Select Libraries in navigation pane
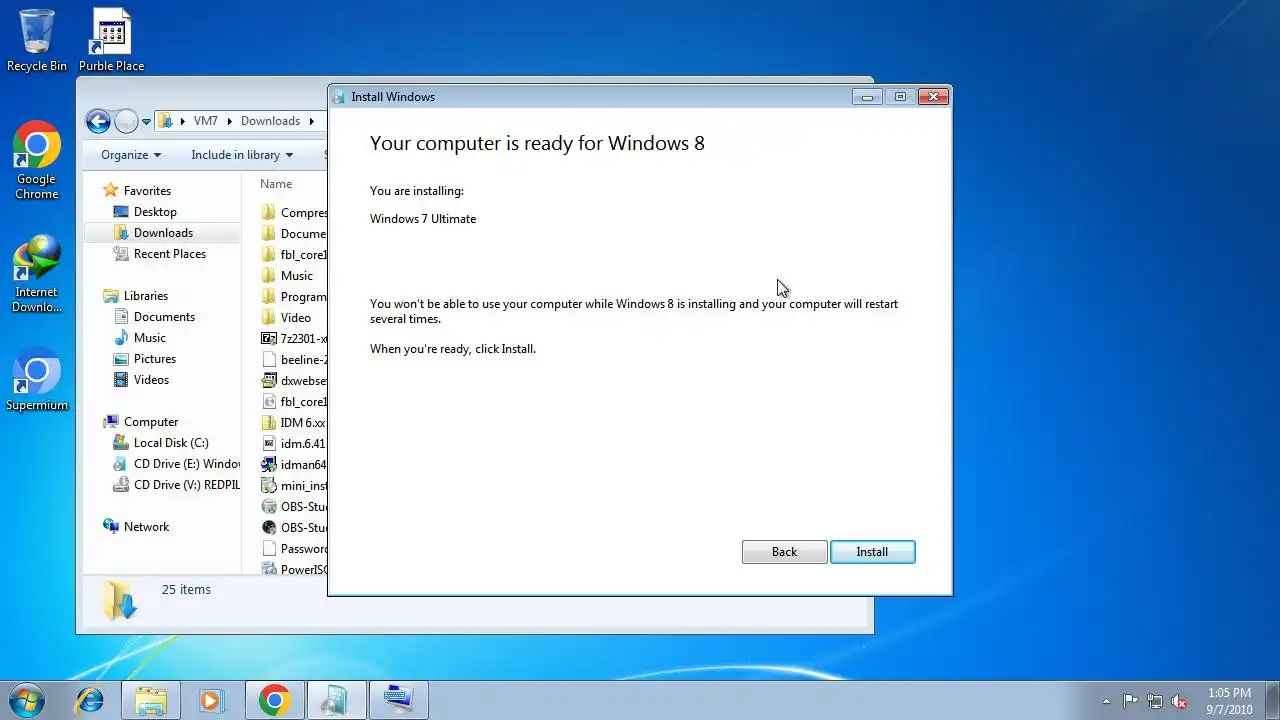The height and width of the screenshot is (720, 1280). [146, 296]
